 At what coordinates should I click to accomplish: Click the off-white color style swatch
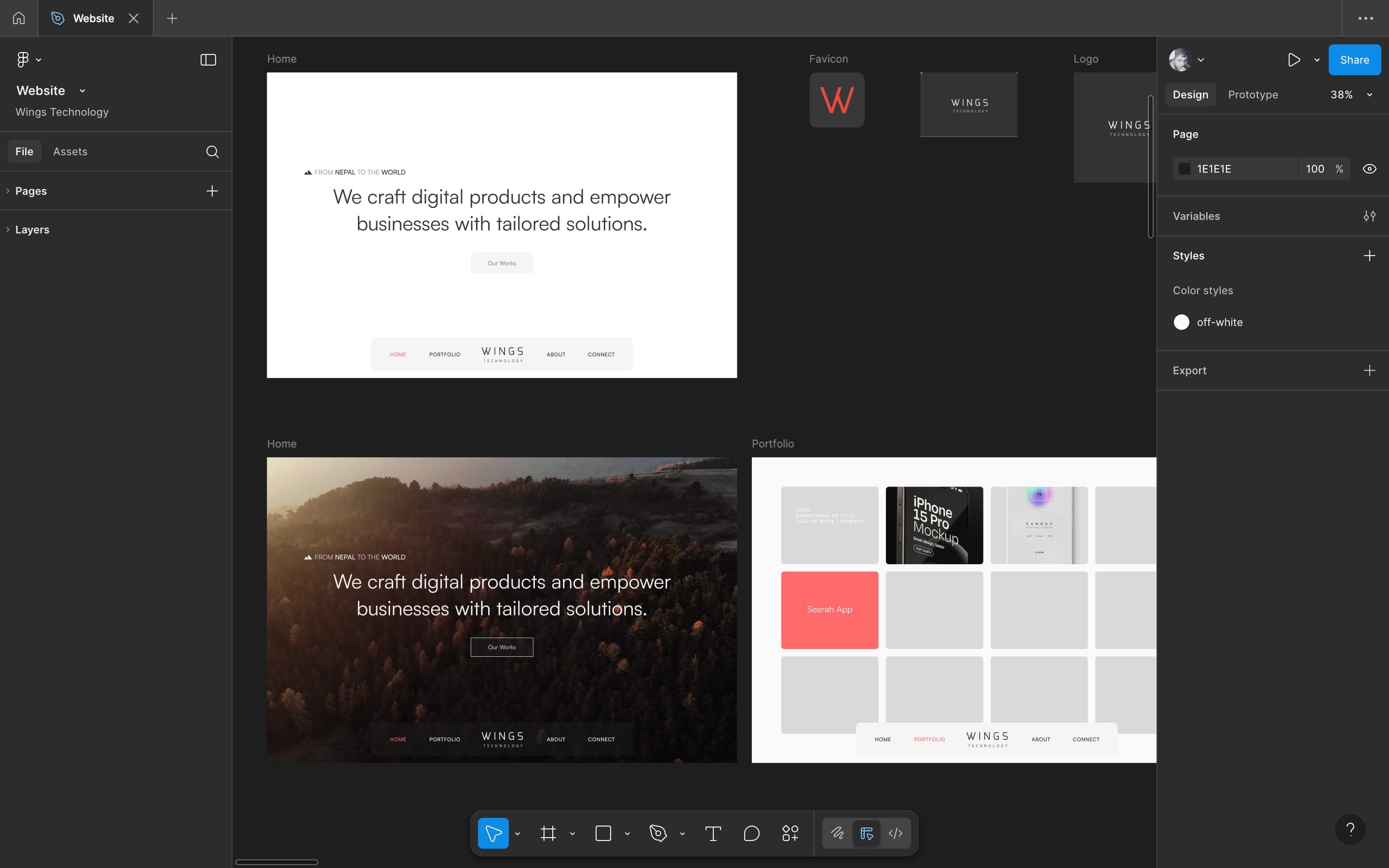click(x=1182, y=322)
